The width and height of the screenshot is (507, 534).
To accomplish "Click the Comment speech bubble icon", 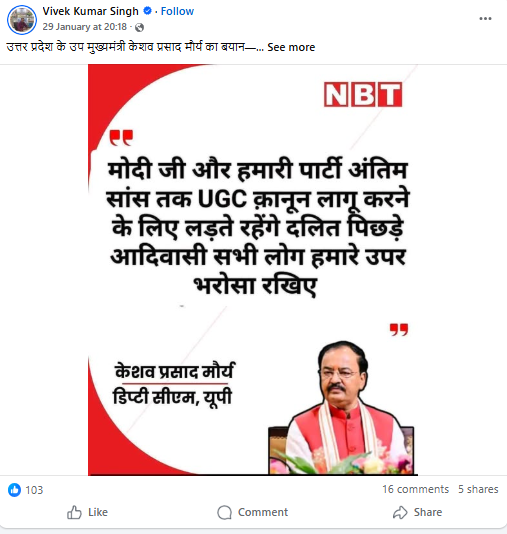I will tap(224, 512).
